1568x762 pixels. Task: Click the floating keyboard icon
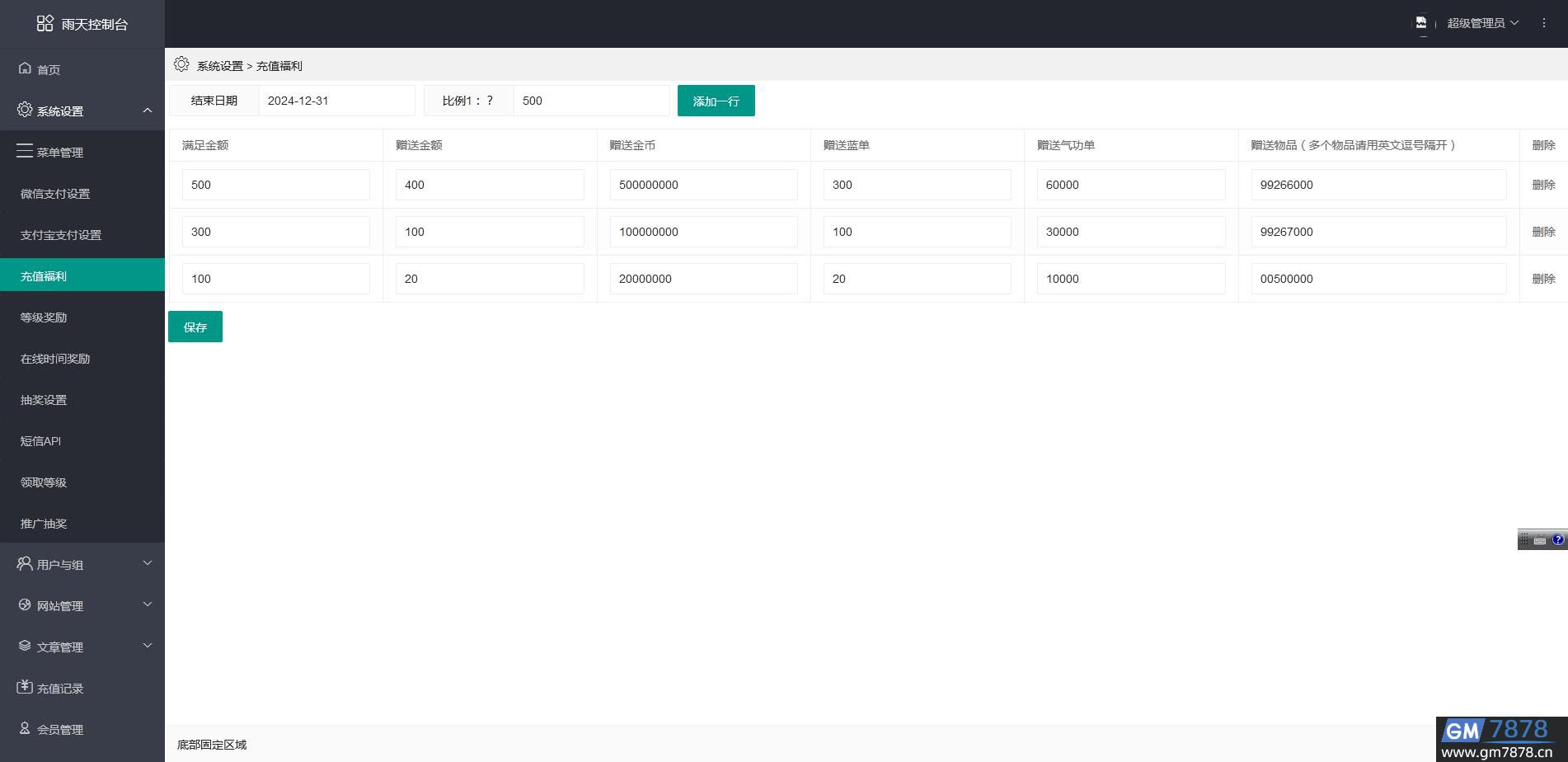coord(1540,540)
